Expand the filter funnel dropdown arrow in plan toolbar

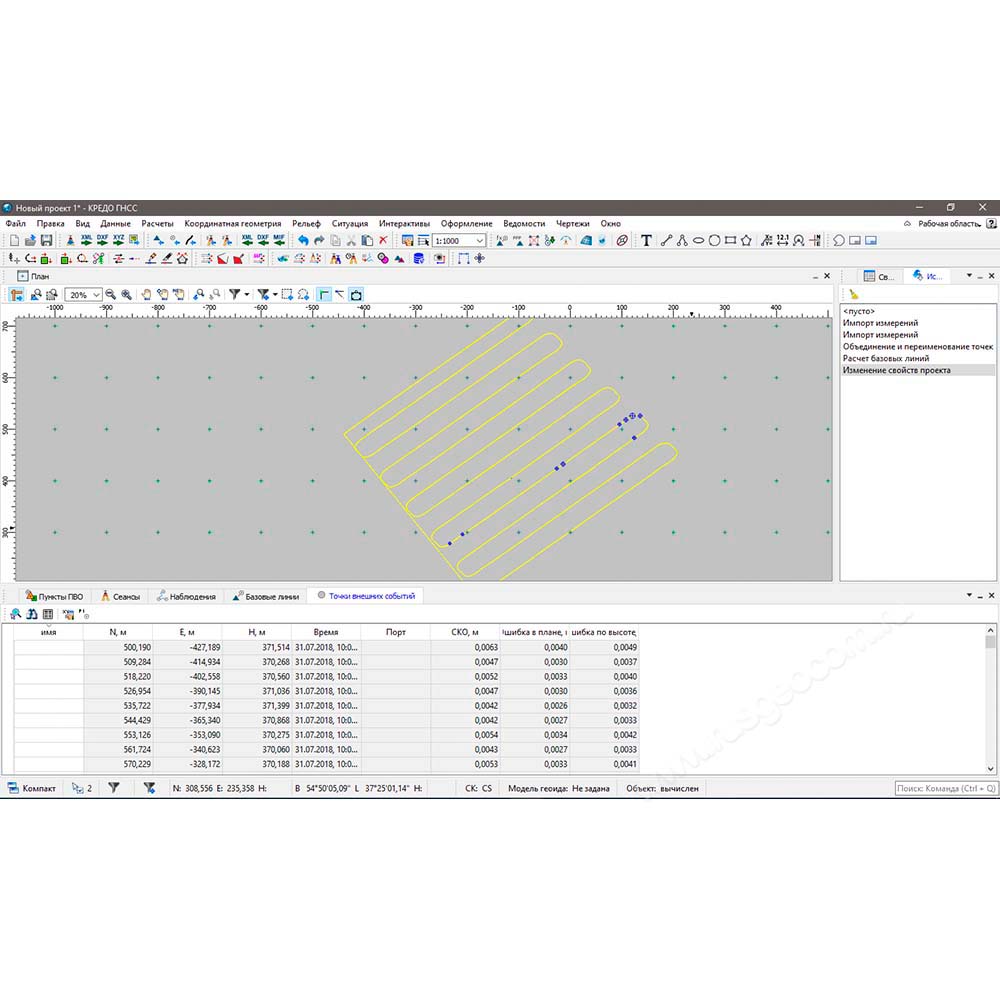point(246,295)
